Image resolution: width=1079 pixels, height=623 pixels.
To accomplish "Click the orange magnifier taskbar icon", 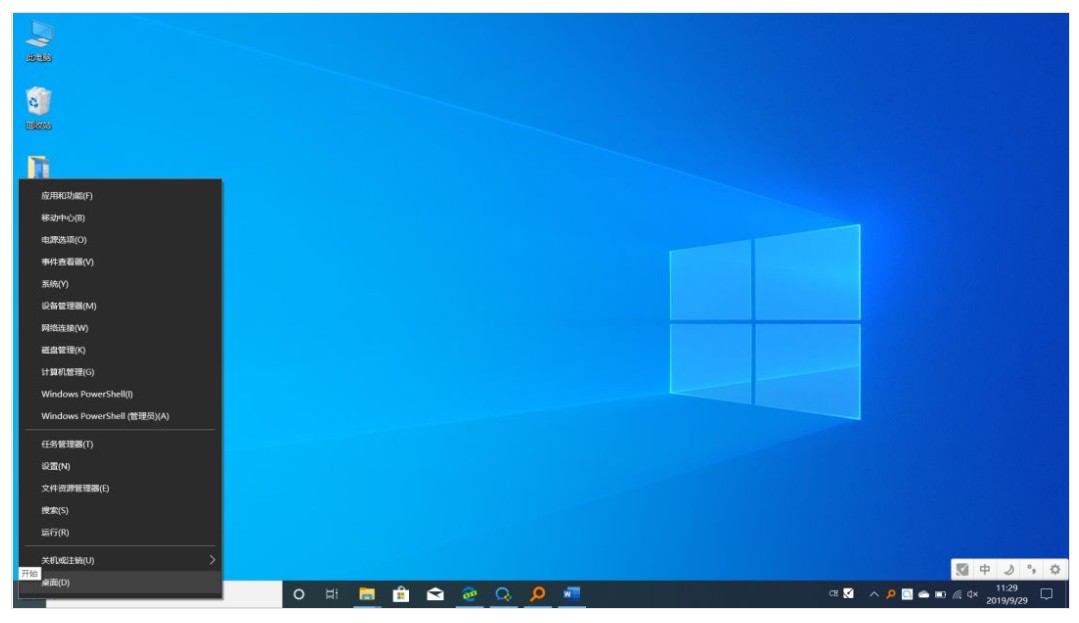I will coord(537,594).
